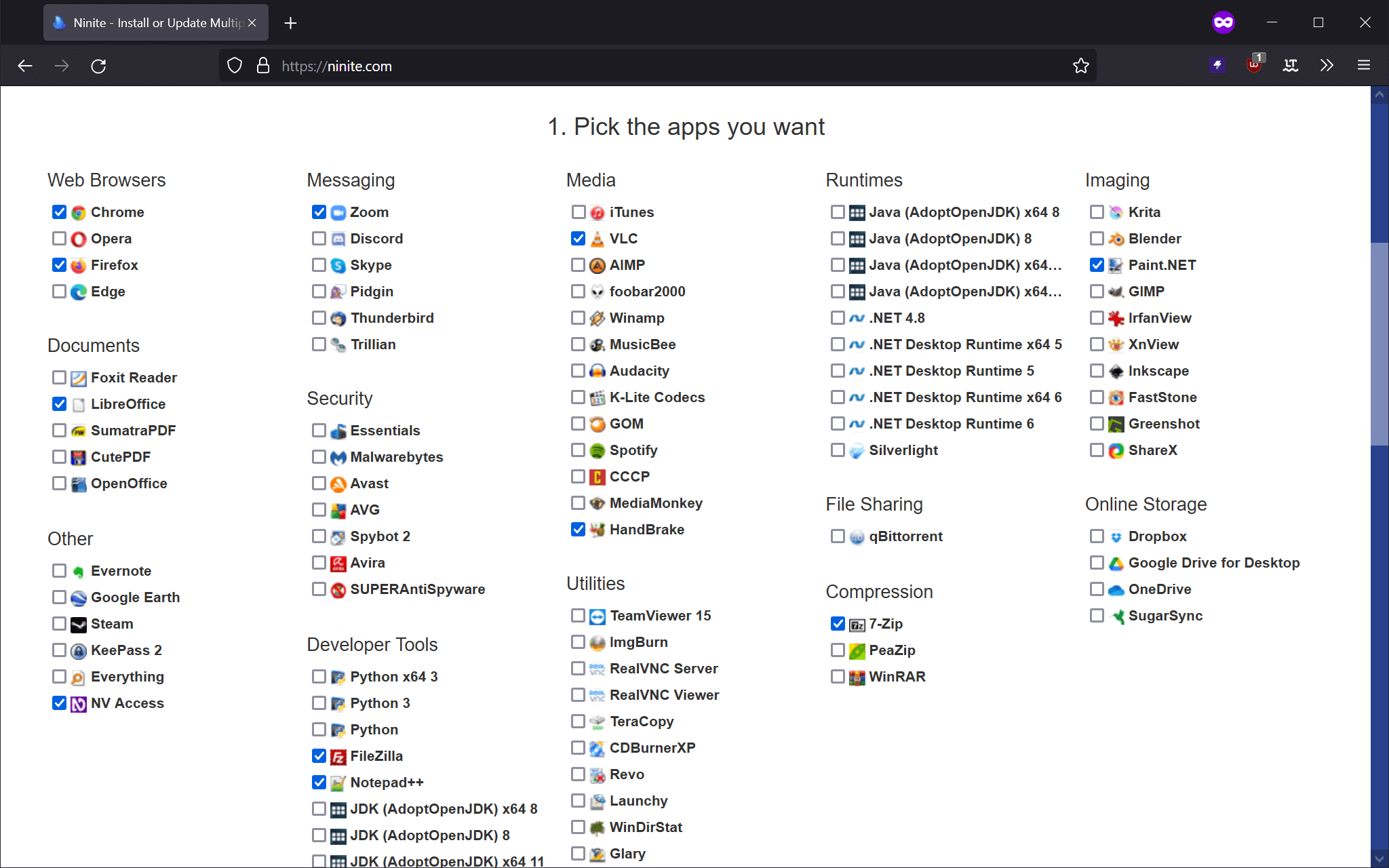The image size is (1389, 868).
Task: Click the Steam app icon
Action: 79,625
